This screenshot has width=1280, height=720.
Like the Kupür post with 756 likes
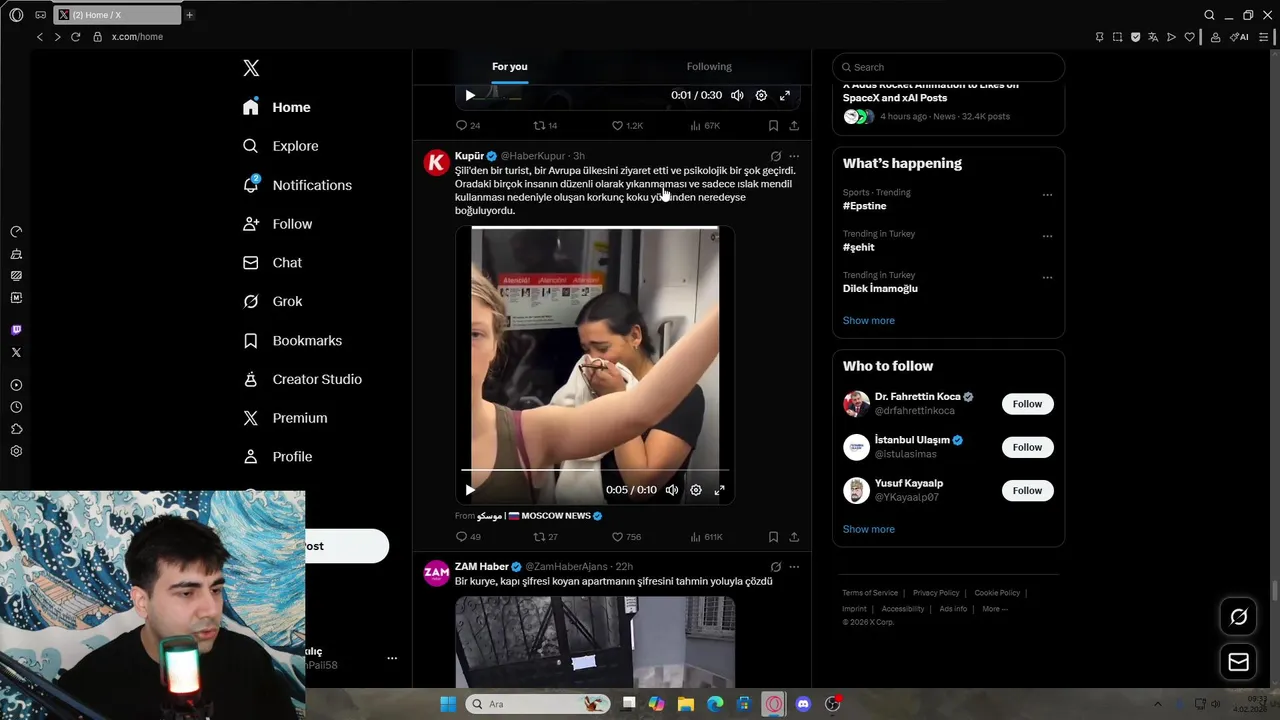pos(626,537)
